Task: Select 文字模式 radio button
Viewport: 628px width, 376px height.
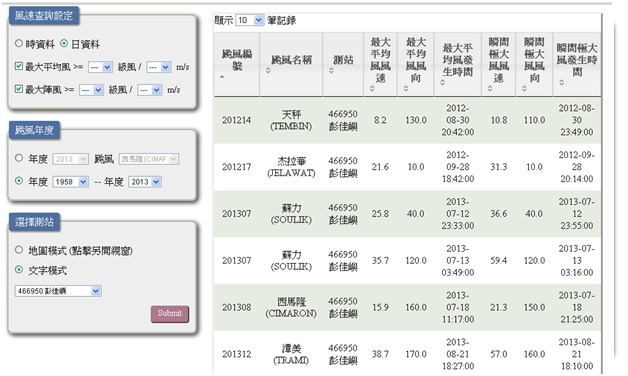Action: pyautogui.click(x=19, y=270)
